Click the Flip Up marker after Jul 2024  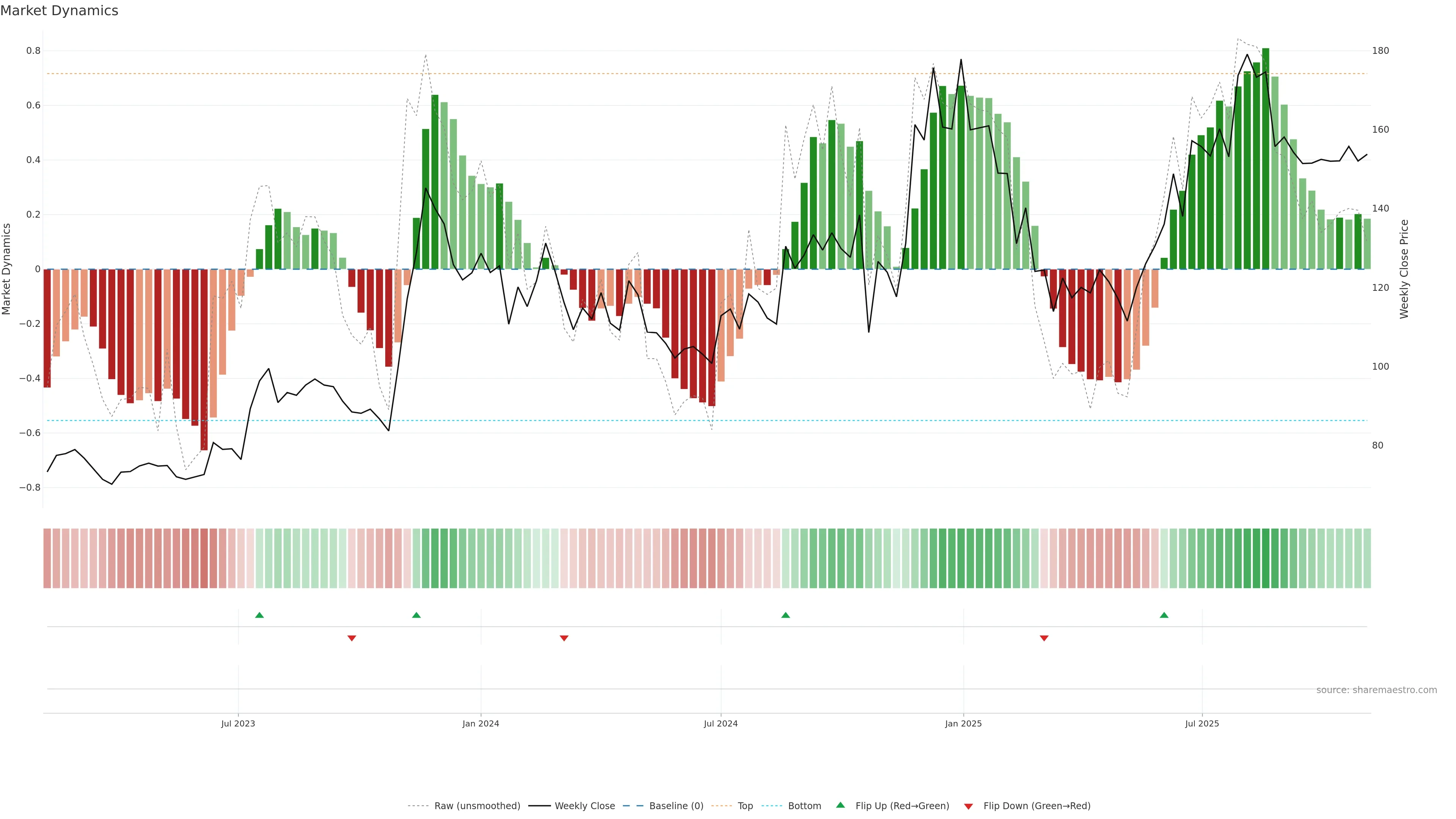(x=786, y=615)
